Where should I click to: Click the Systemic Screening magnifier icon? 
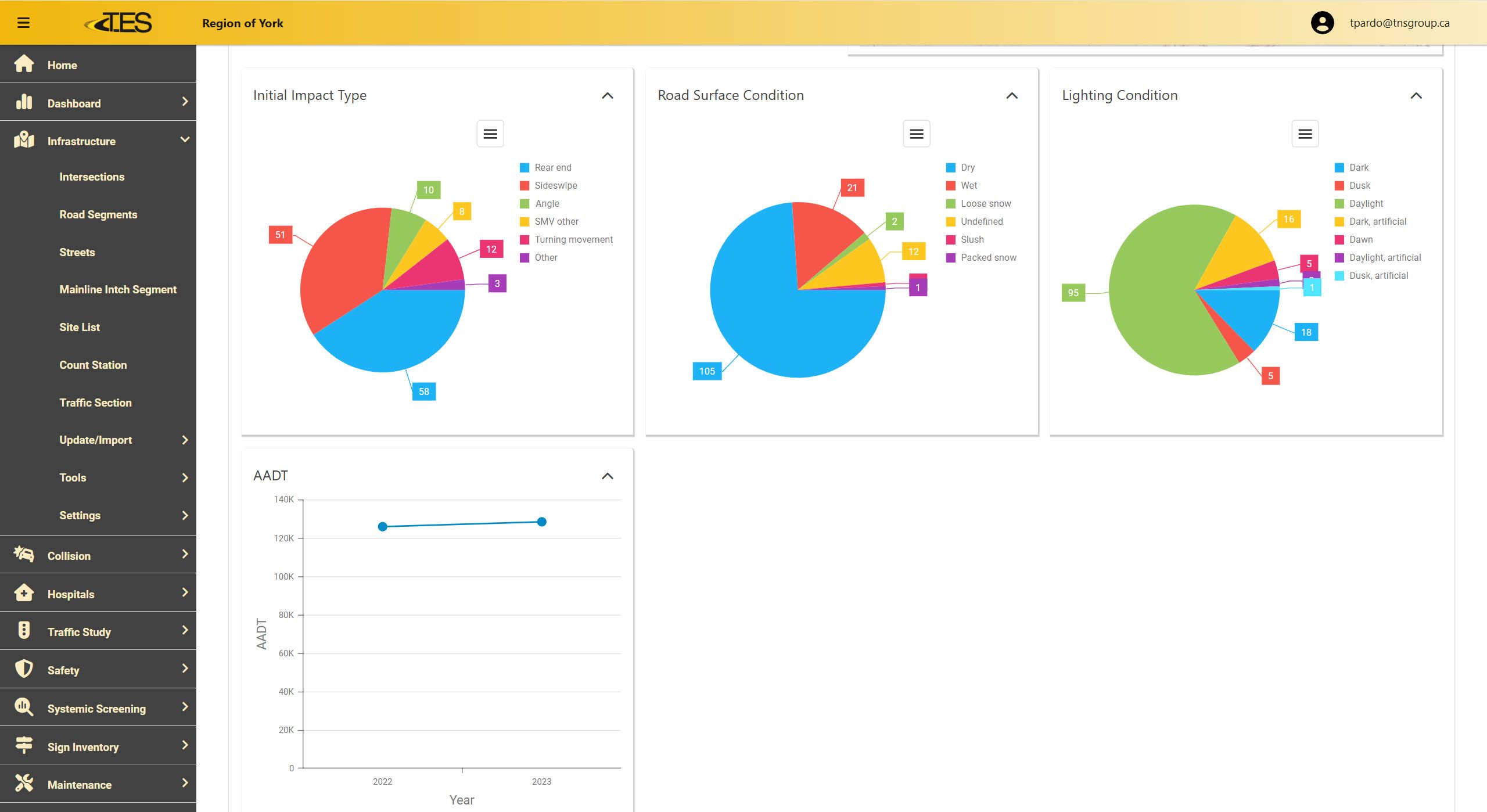(24, 707)
